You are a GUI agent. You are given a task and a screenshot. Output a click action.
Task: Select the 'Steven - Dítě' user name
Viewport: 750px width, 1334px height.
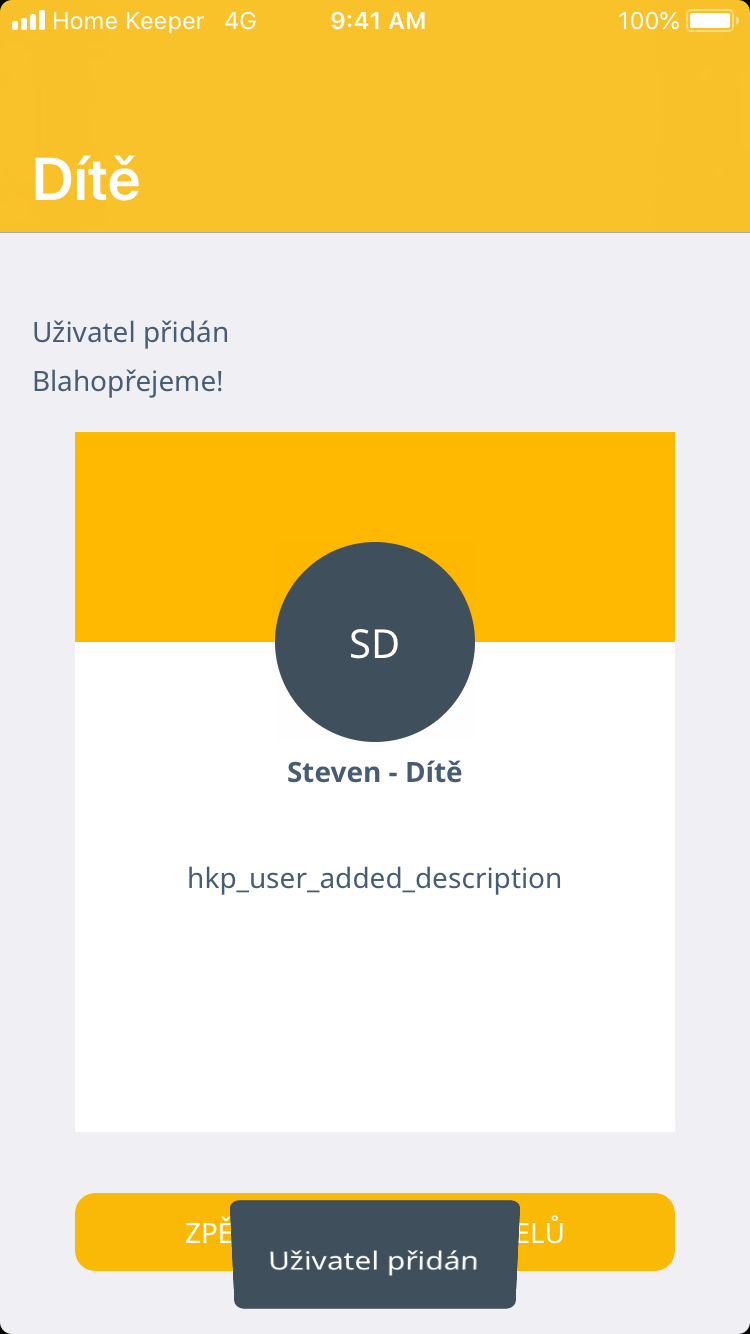tap(375, 772)
